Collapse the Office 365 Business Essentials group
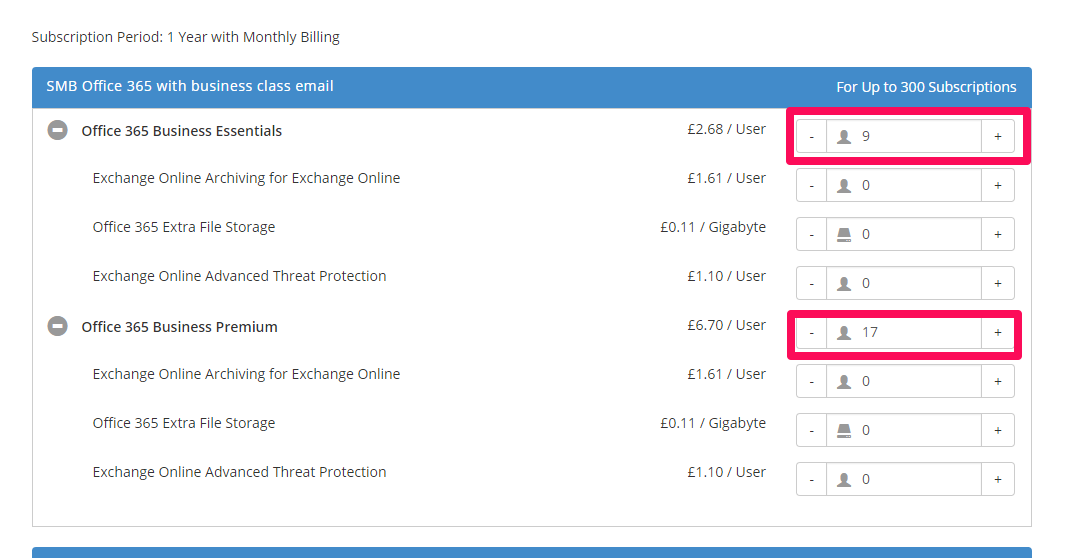This screenshot has width=1072, height=558. (57, 130)
